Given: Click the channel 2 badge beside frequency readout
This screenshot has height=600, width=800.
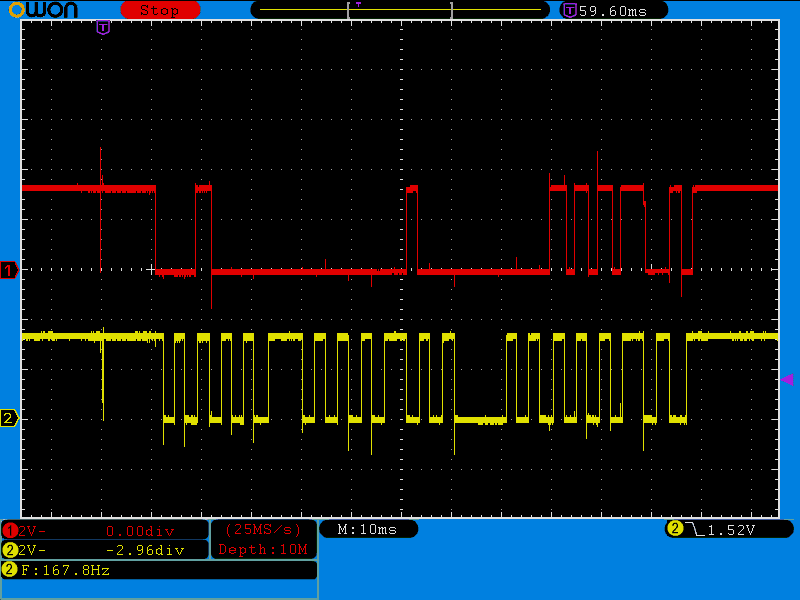Looking at the screenshot, I should [10, 570].
